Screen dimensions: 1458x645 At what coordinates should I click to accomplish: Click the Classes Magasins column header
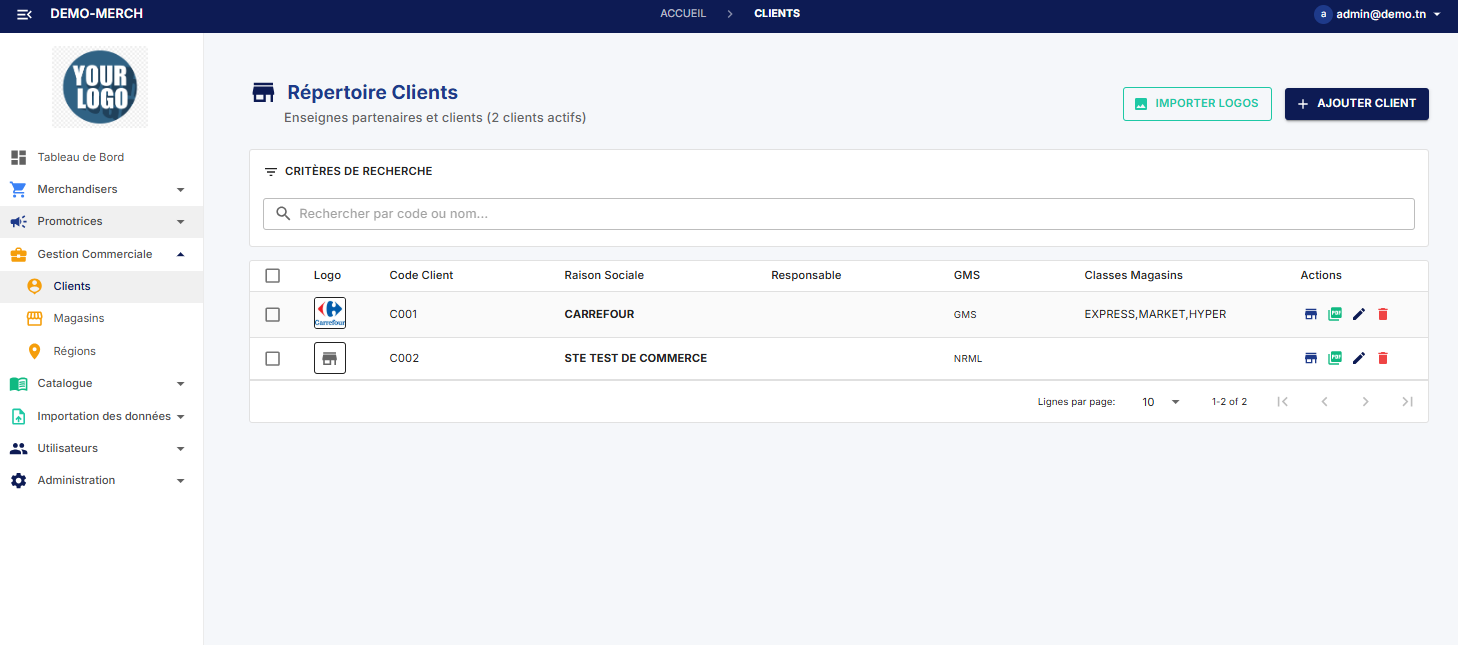tap(1133, 275)
